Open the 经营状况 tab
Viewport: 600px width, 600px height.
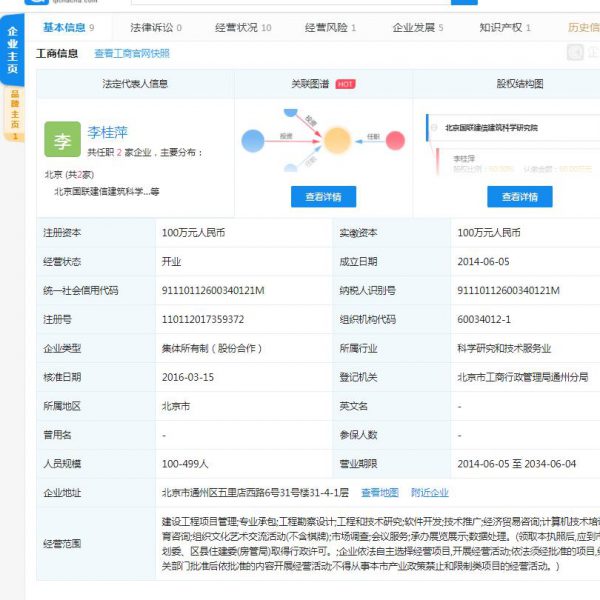(x=243, y=28)
